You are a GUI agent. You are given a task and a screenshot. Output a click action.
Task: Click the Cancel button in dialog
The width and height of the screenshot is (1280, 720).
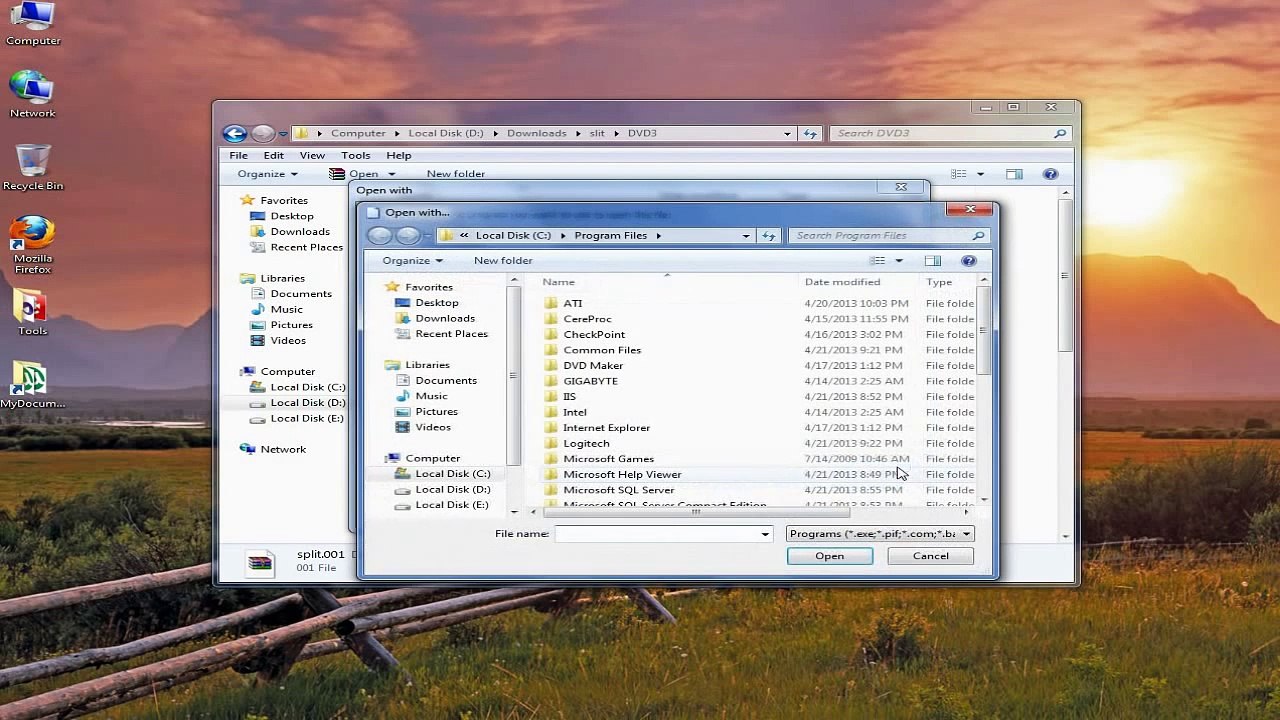[930, 556]
